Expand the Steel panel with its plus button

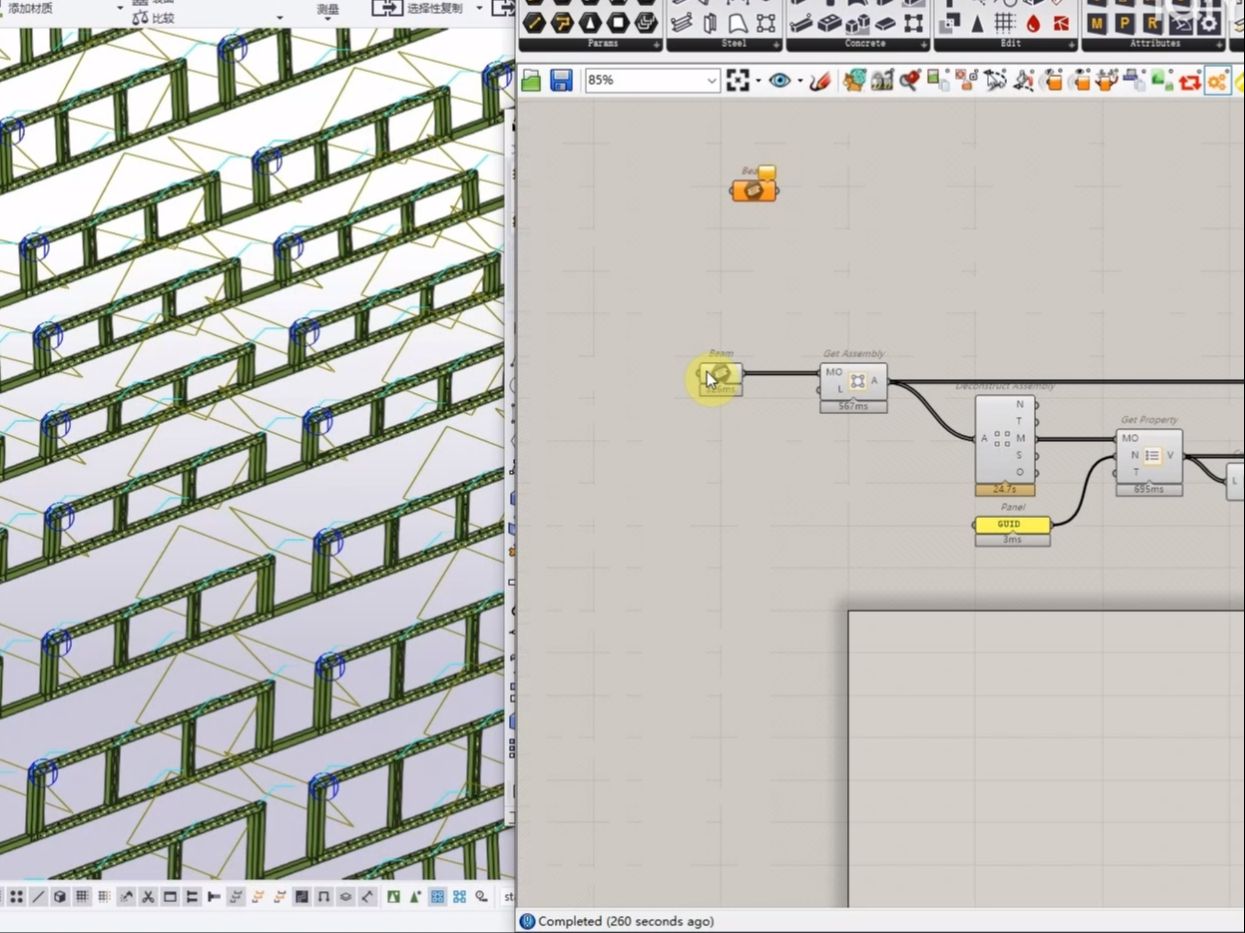[x=777, y=44]
